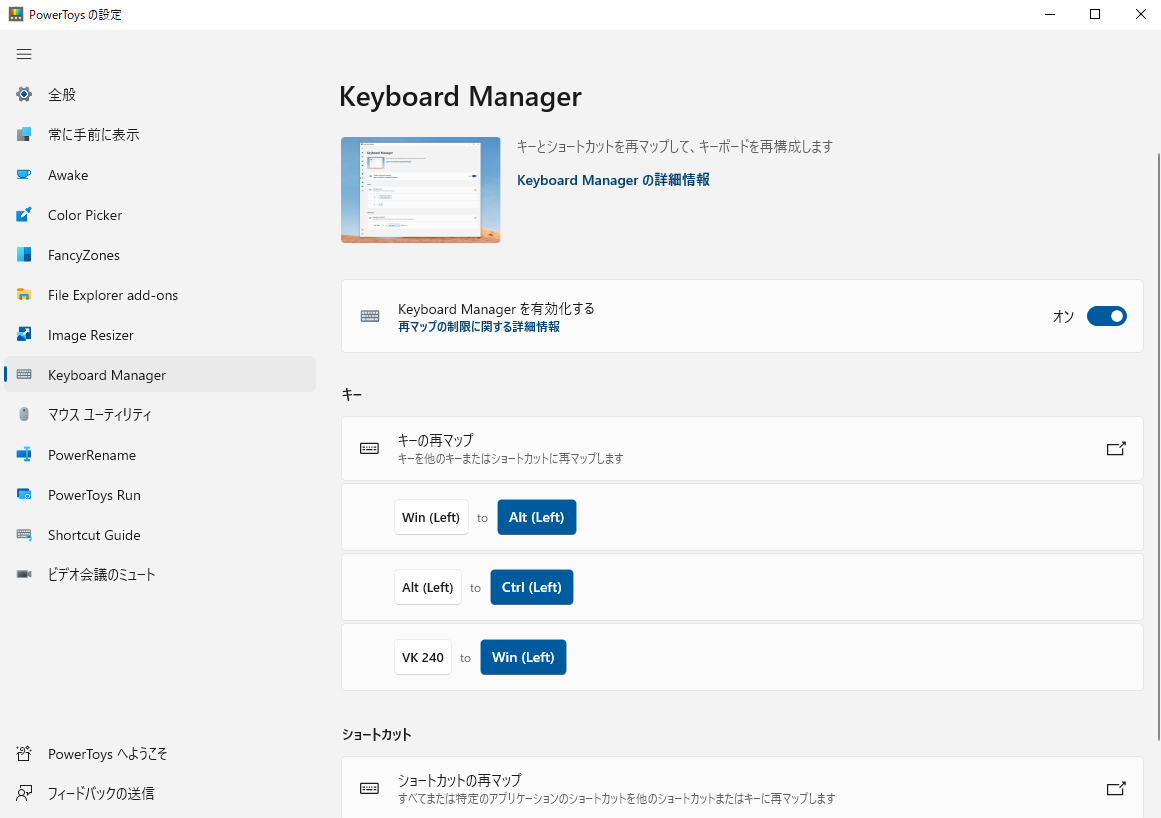Click the Win (Left) source key button
The image size is (1161, 818).
point(431,517)
